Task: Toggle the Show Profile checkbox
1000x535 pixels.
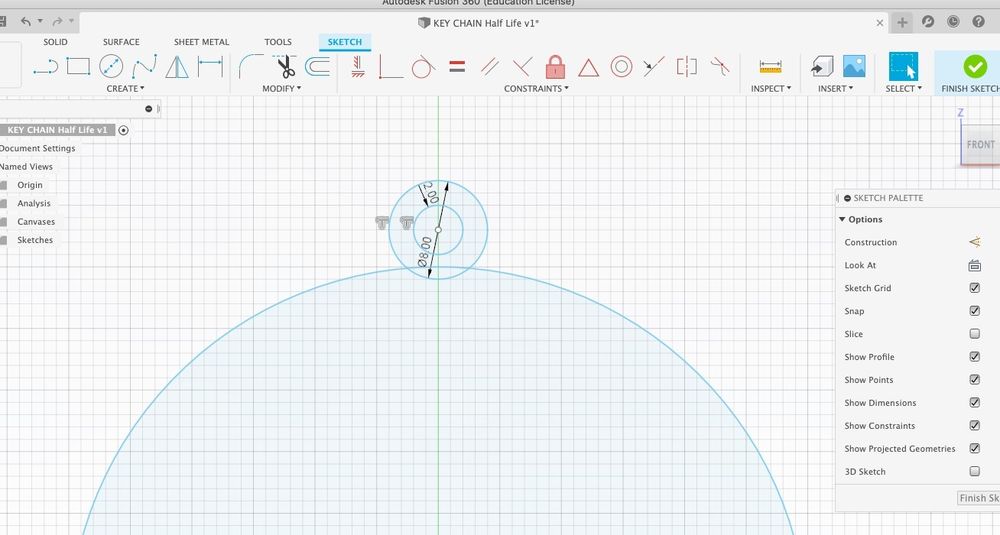Action: pyautogui.click(x=974, y=357)
